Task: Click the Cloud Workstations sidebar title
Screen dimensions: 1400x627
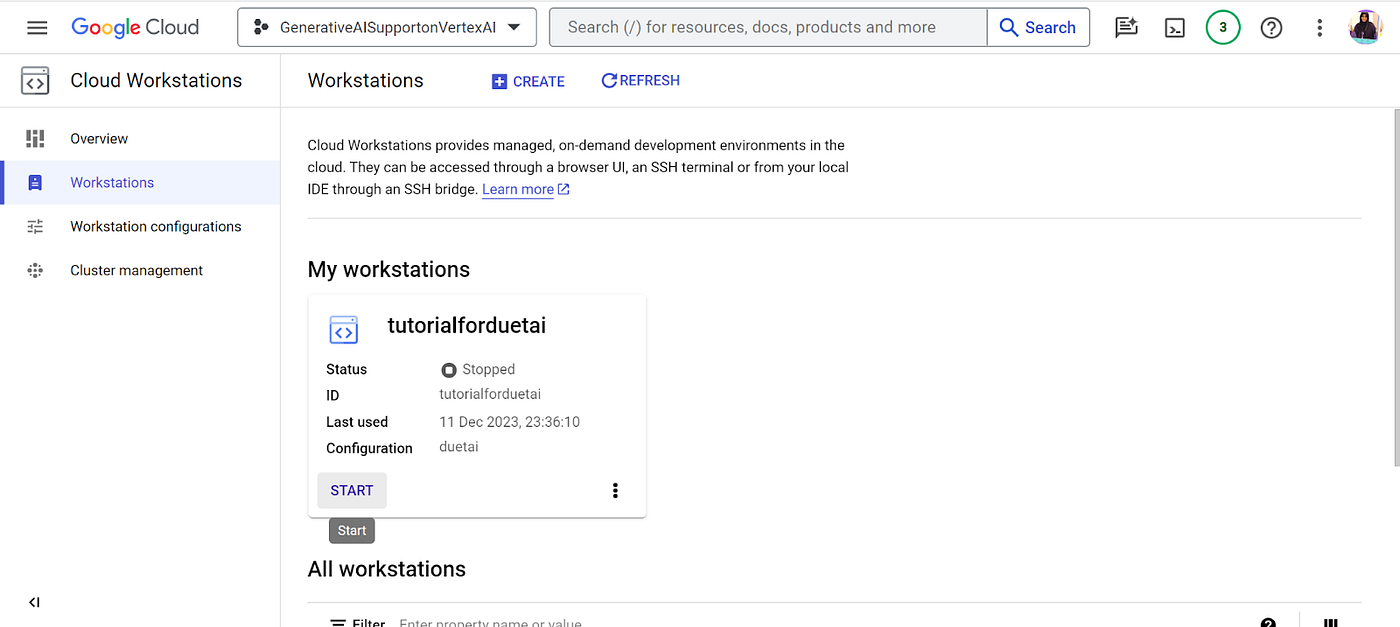Action: (156, 81)
